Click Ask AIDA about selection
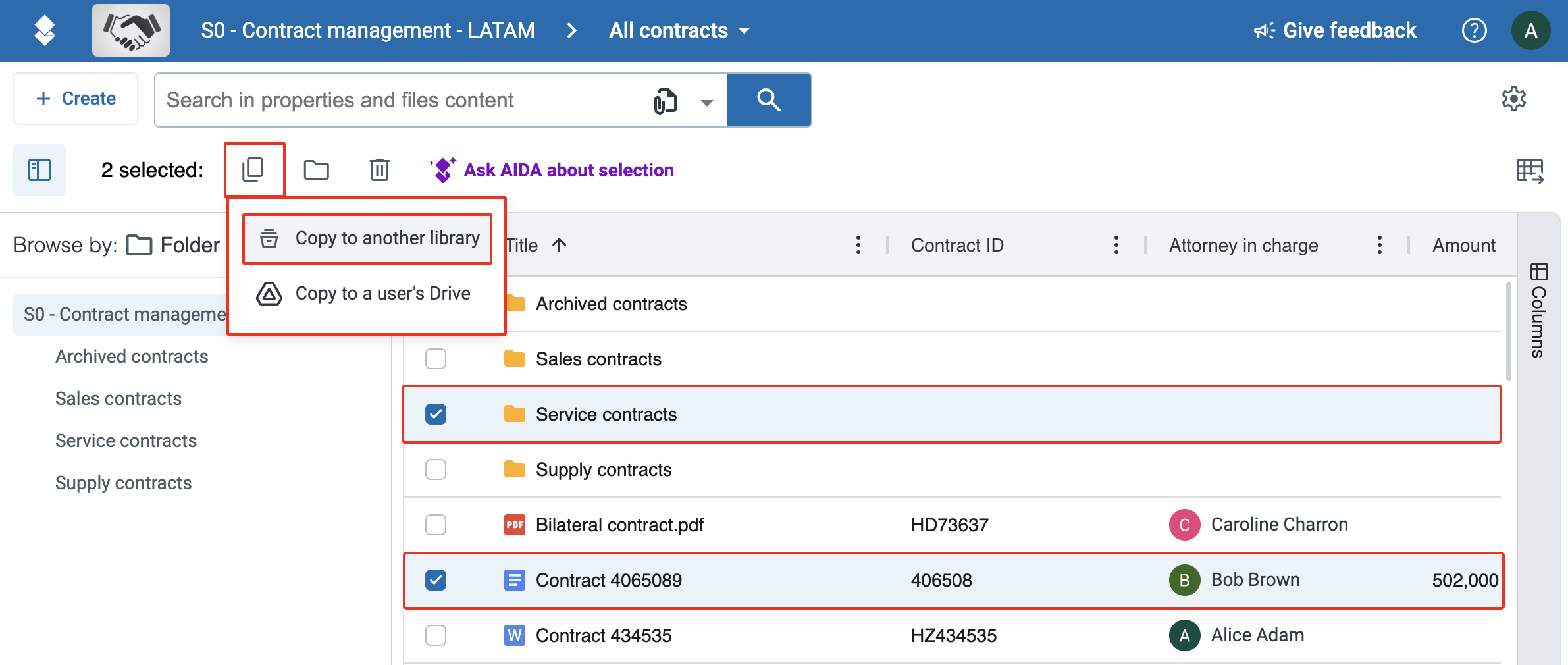The height and width of the screenshot is (665, 1568). [552, 170]
